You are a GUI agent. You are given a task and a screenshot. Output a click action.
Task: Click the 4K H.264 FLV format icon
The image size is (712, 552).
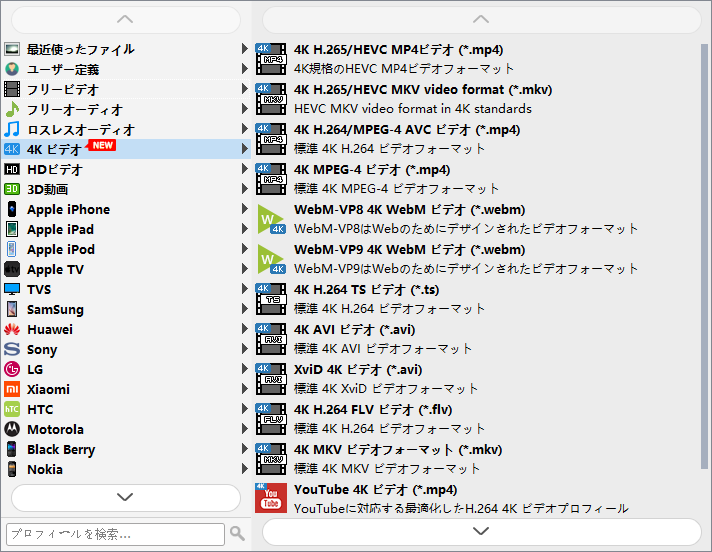[x=271, y=419]
